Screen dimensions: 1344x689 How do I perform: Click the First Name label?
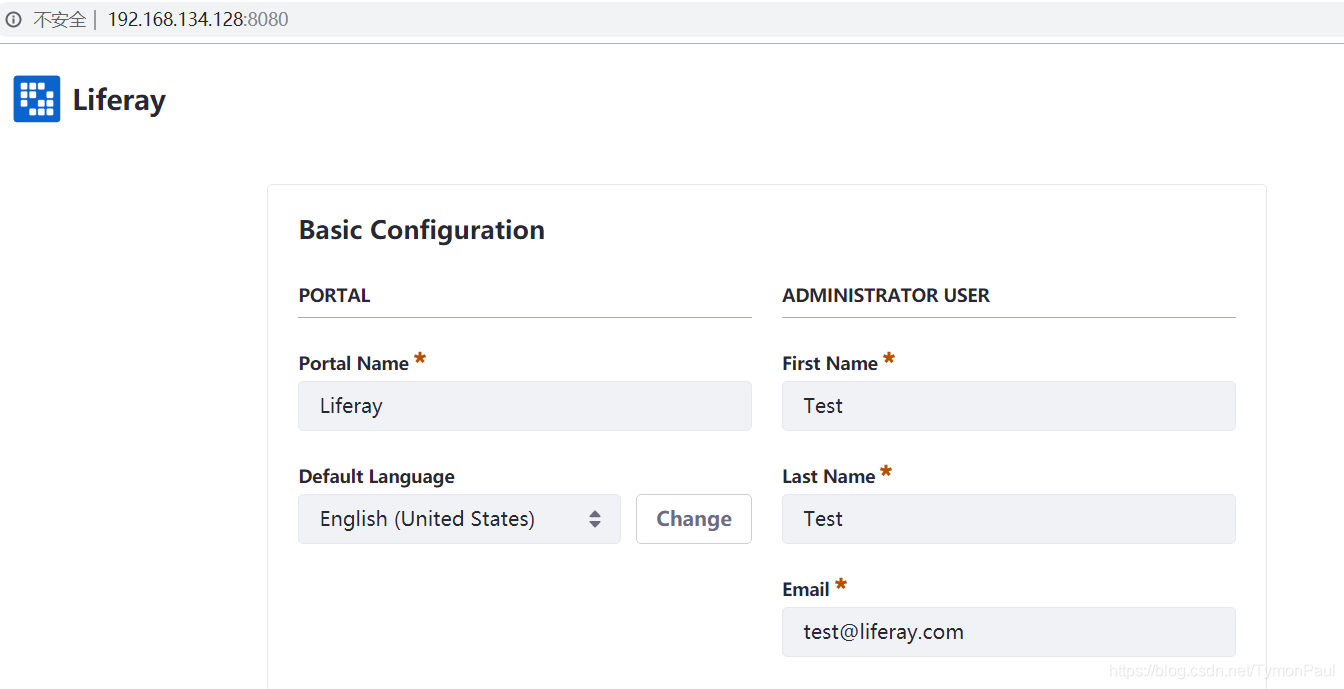830,364
